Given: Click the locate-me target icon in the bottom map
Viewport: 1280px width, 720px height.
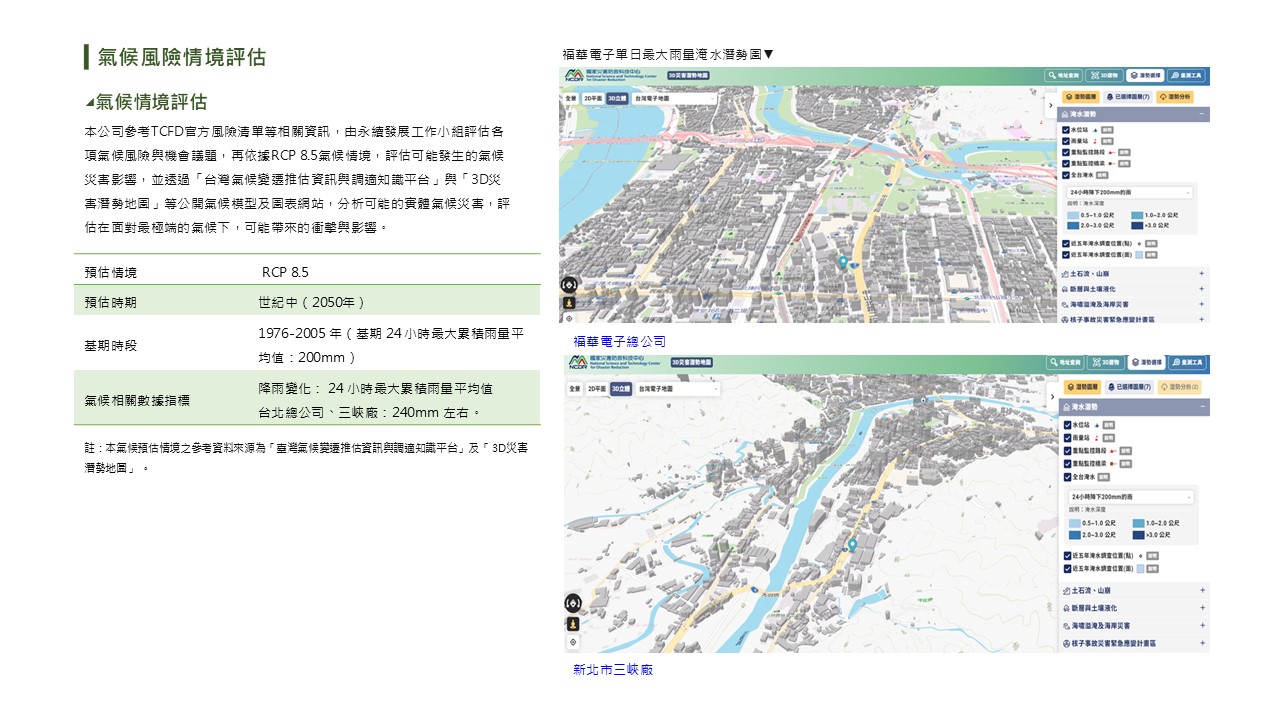Looking at the screenshot, I should [572, 642].
